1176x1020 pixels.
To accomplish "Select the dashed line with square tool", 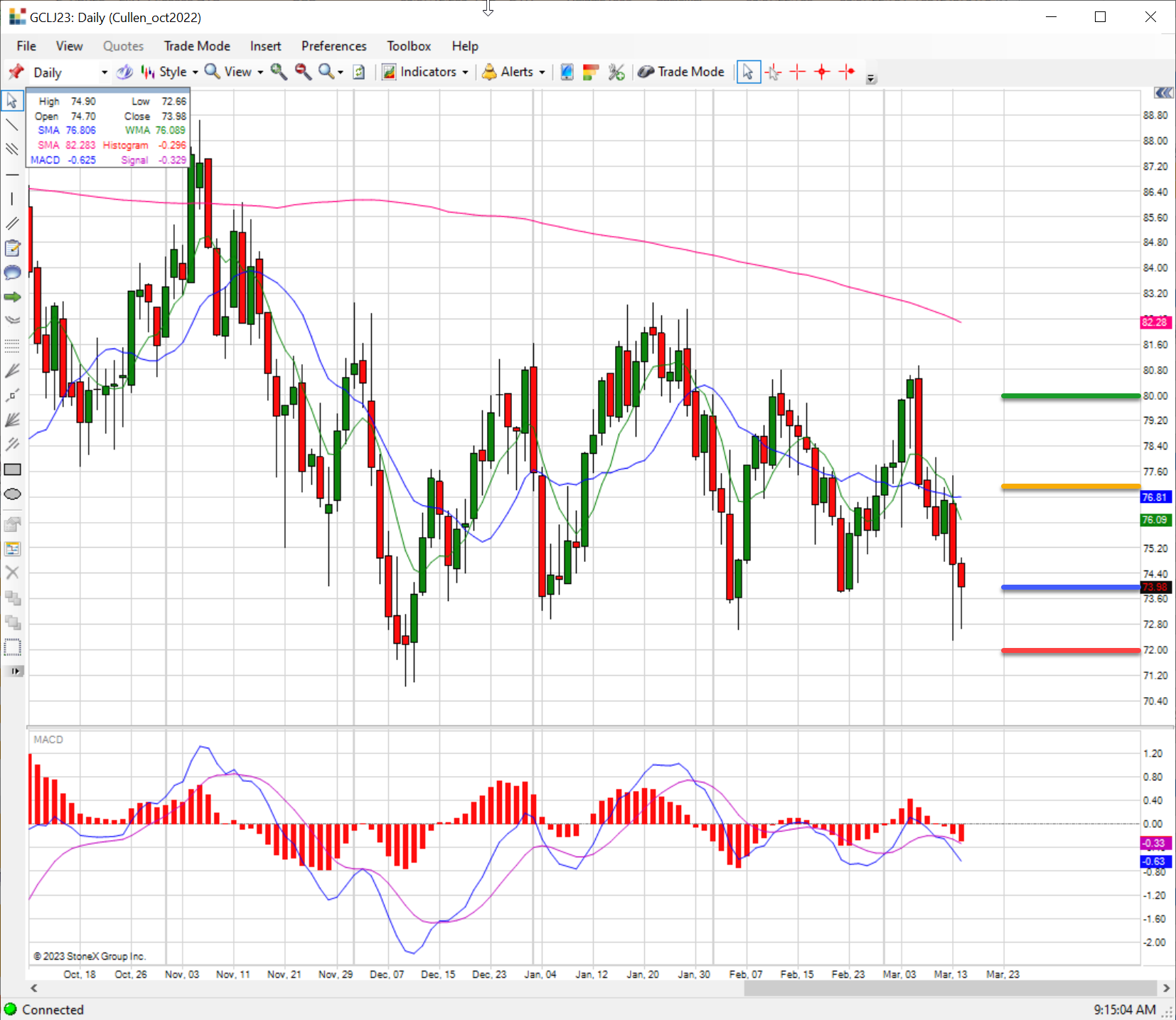I will 12,395.
